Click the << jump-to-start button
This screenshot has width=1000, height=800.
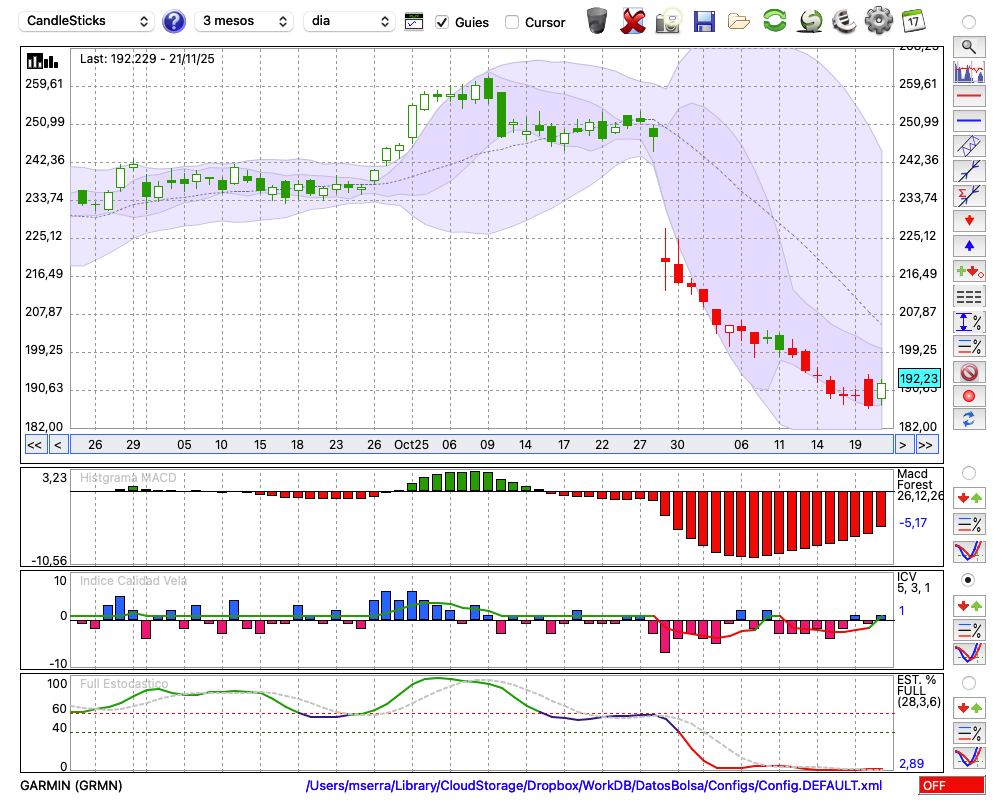(x=34, y=445)
